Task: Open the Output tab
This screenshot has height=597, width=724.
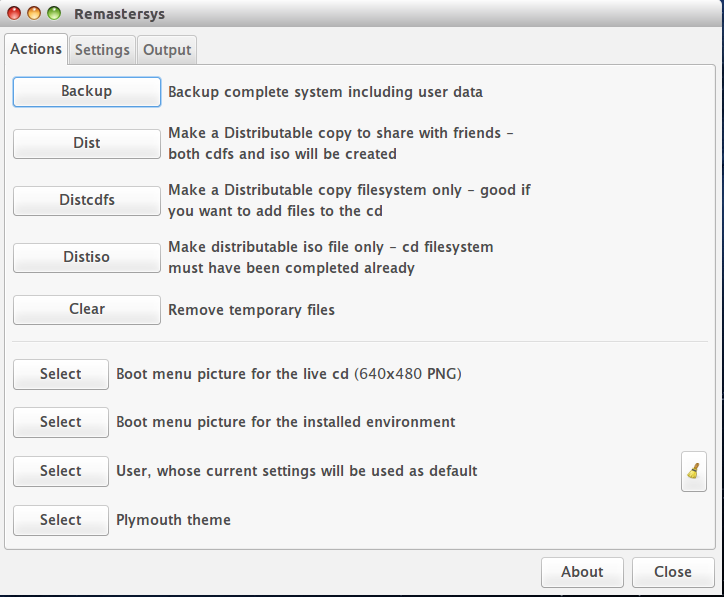Action: 167,49
